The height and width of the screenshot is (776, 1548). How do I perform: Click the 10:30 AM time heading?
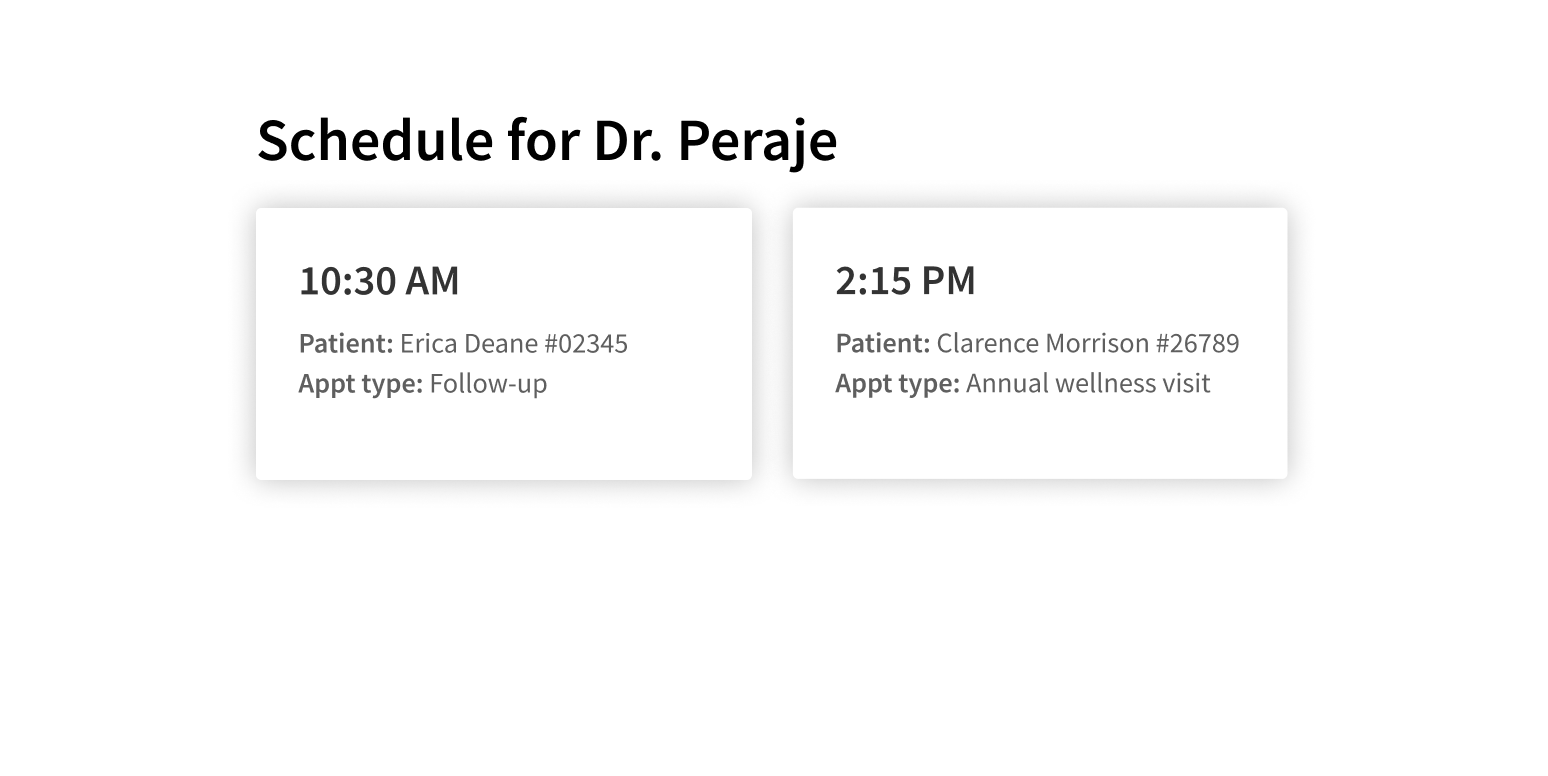coord(379,281)
